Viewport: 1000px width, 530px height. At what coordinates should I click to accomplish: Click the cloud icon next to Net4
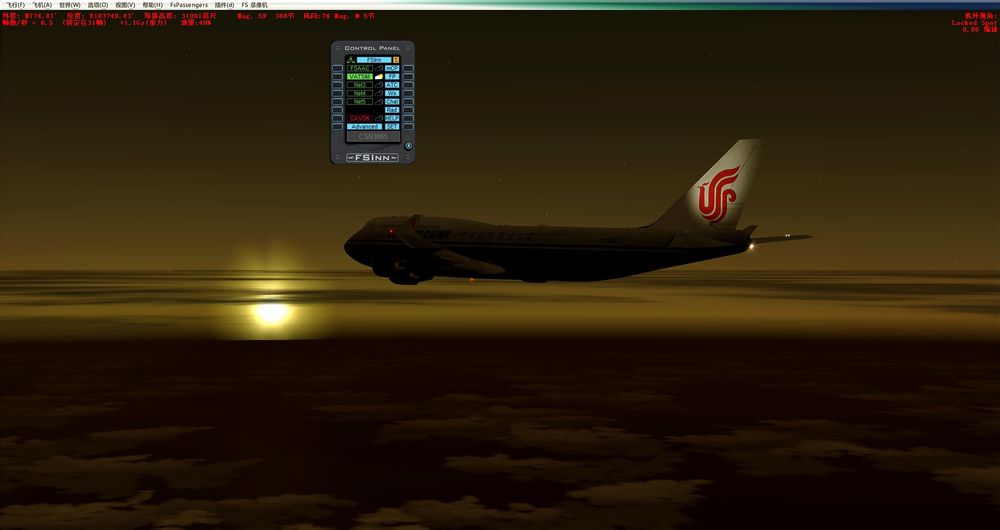click(379, 93)
